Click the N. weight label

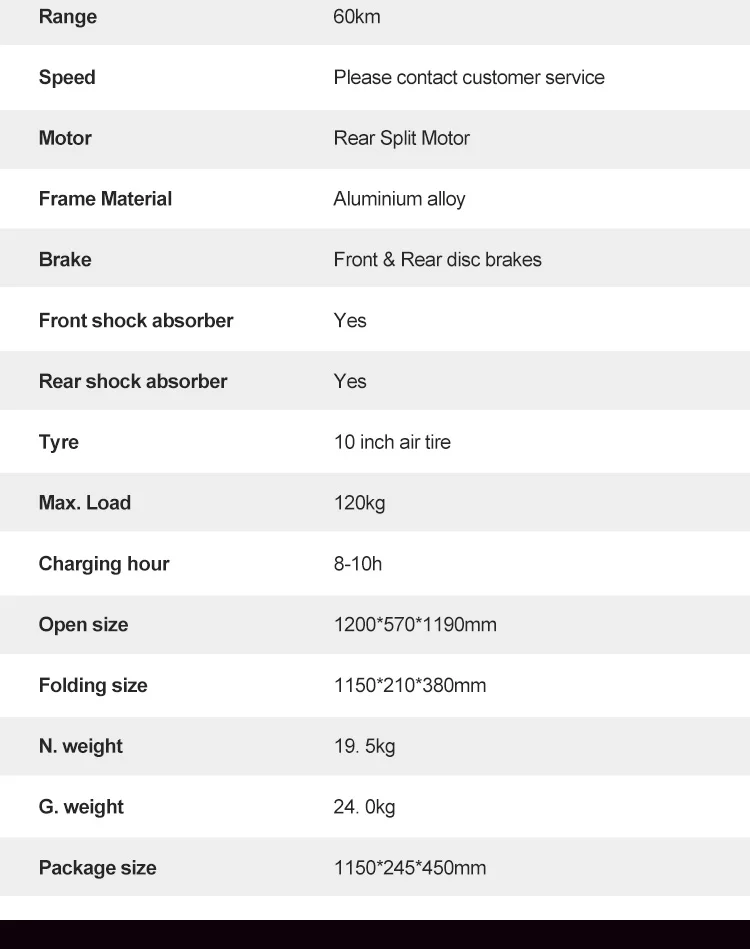[x=81, y=746]
